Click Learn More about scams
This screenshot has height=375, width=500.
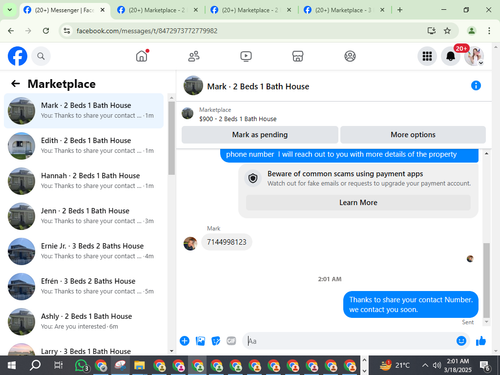point(358,203)
